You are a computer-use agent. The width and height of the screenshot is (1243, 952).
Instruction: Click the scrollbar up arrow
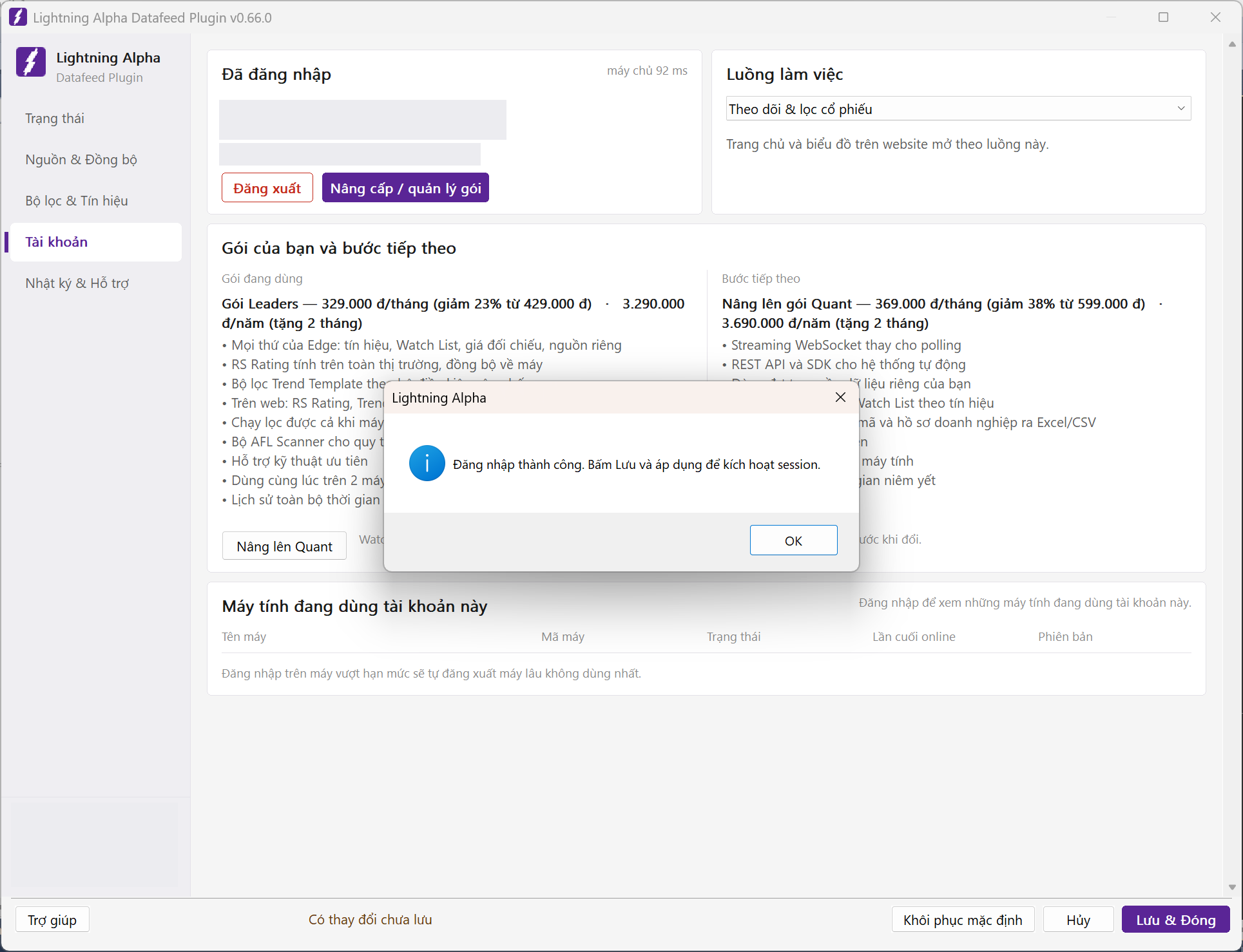coord(1232,44)
